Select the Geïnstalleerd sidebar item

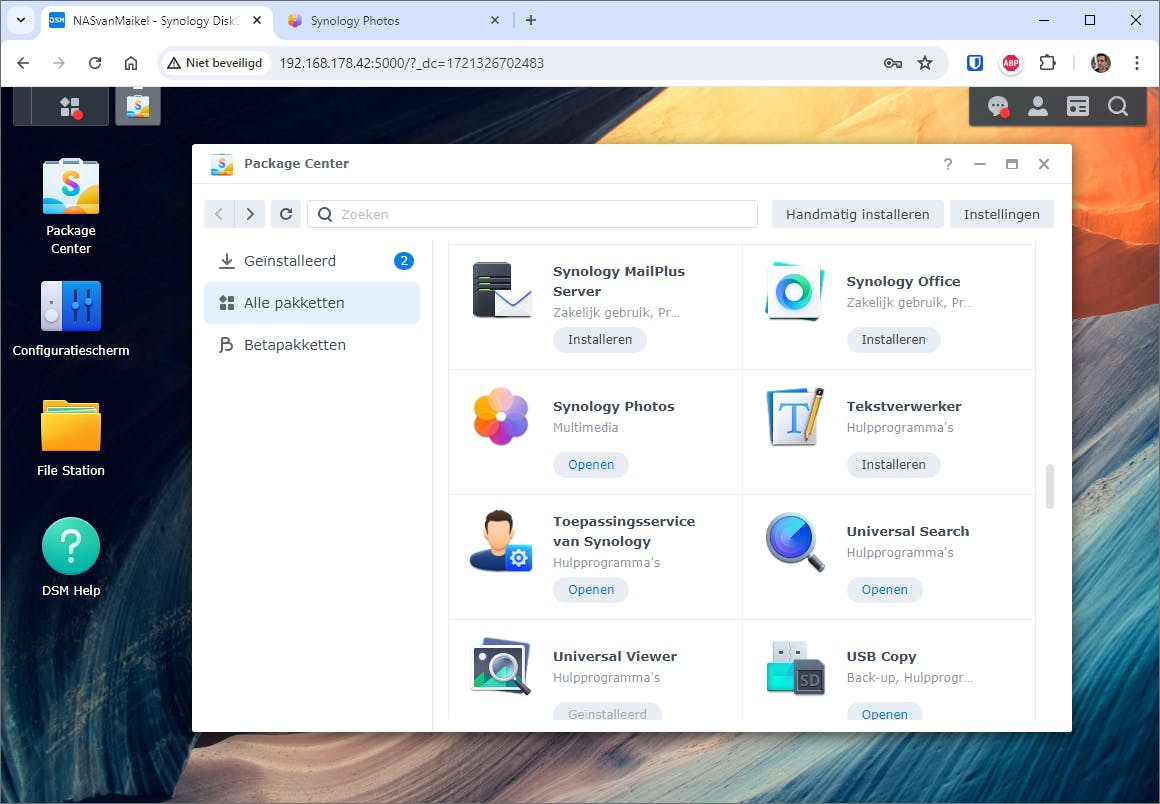(x=311, y=260)
